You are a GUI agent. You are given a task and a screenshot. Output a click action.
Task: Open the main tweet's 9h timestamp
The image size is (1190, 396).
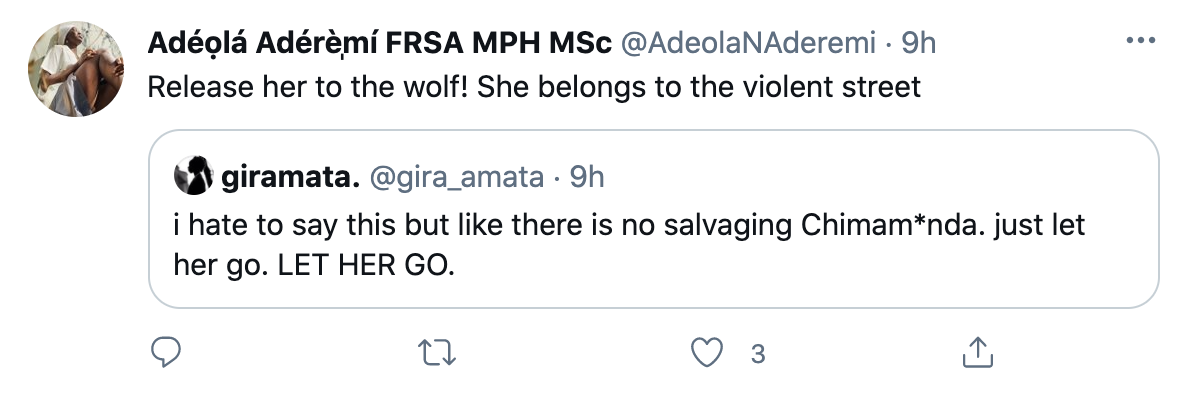[x=918, y=43]
